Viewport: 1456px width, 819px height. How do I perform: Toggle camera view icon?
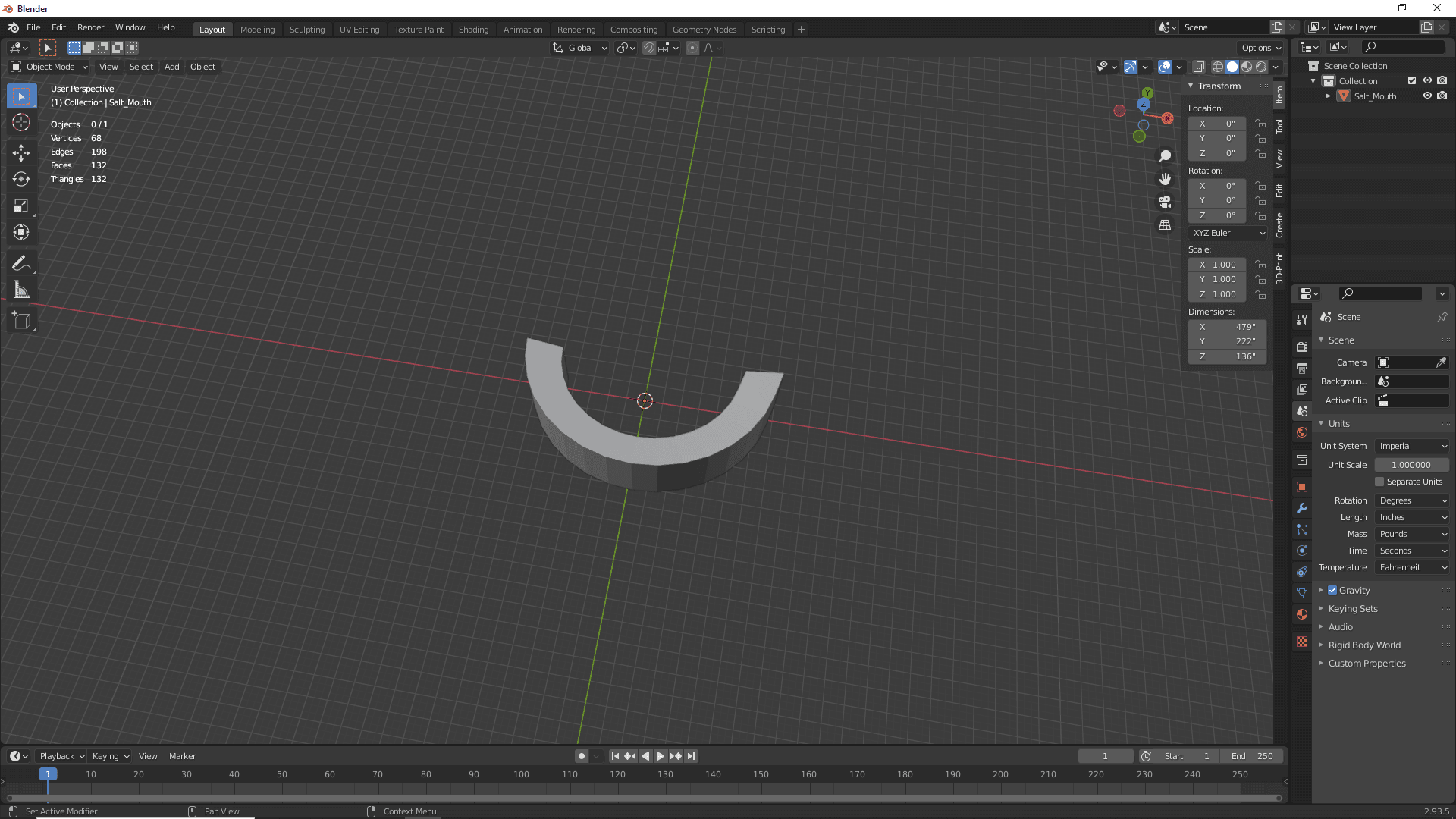point(1165,202)
